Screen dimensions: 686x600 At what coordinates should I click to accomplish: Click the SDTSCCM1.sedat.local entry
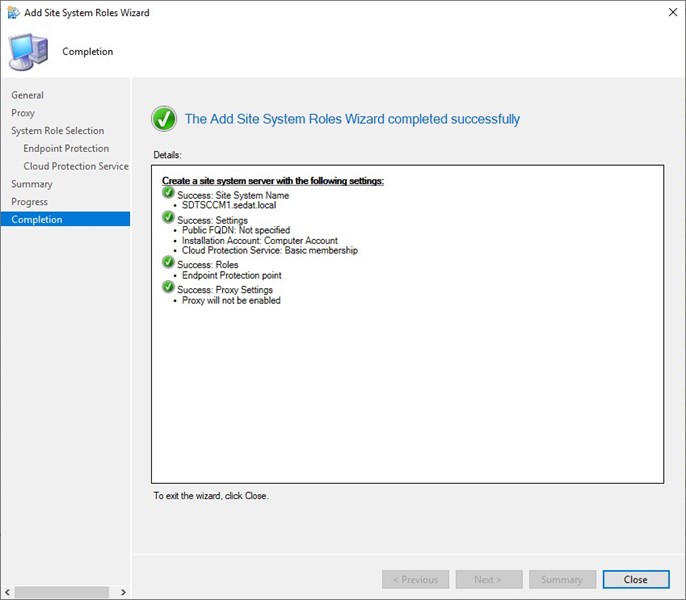(x=229, y=205)
